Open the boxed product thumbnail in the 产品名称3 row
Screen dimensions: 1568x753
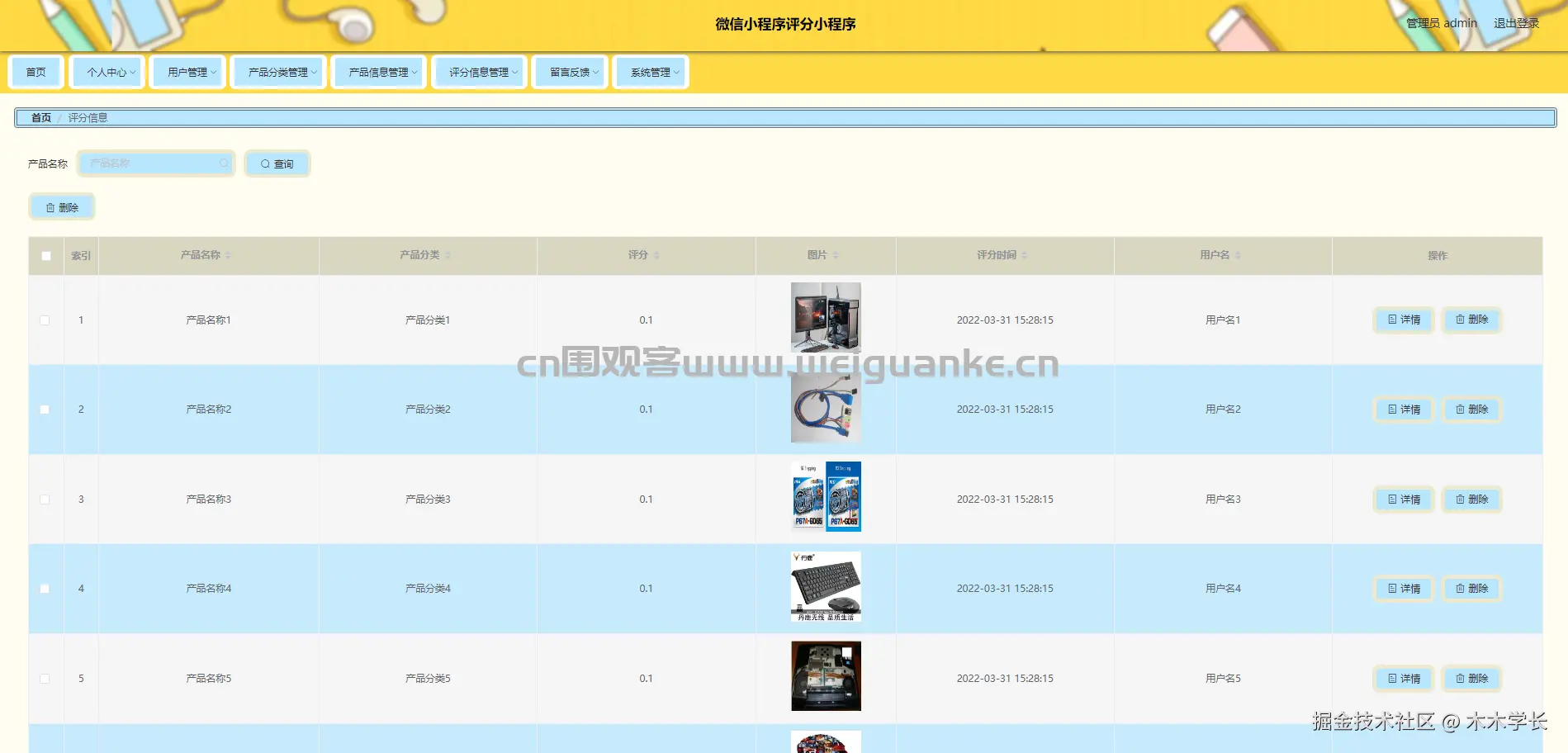coord(826,496)
